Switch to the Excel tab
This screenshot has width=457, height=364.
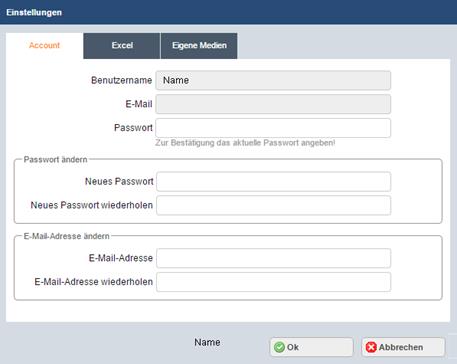pos(122,46)
